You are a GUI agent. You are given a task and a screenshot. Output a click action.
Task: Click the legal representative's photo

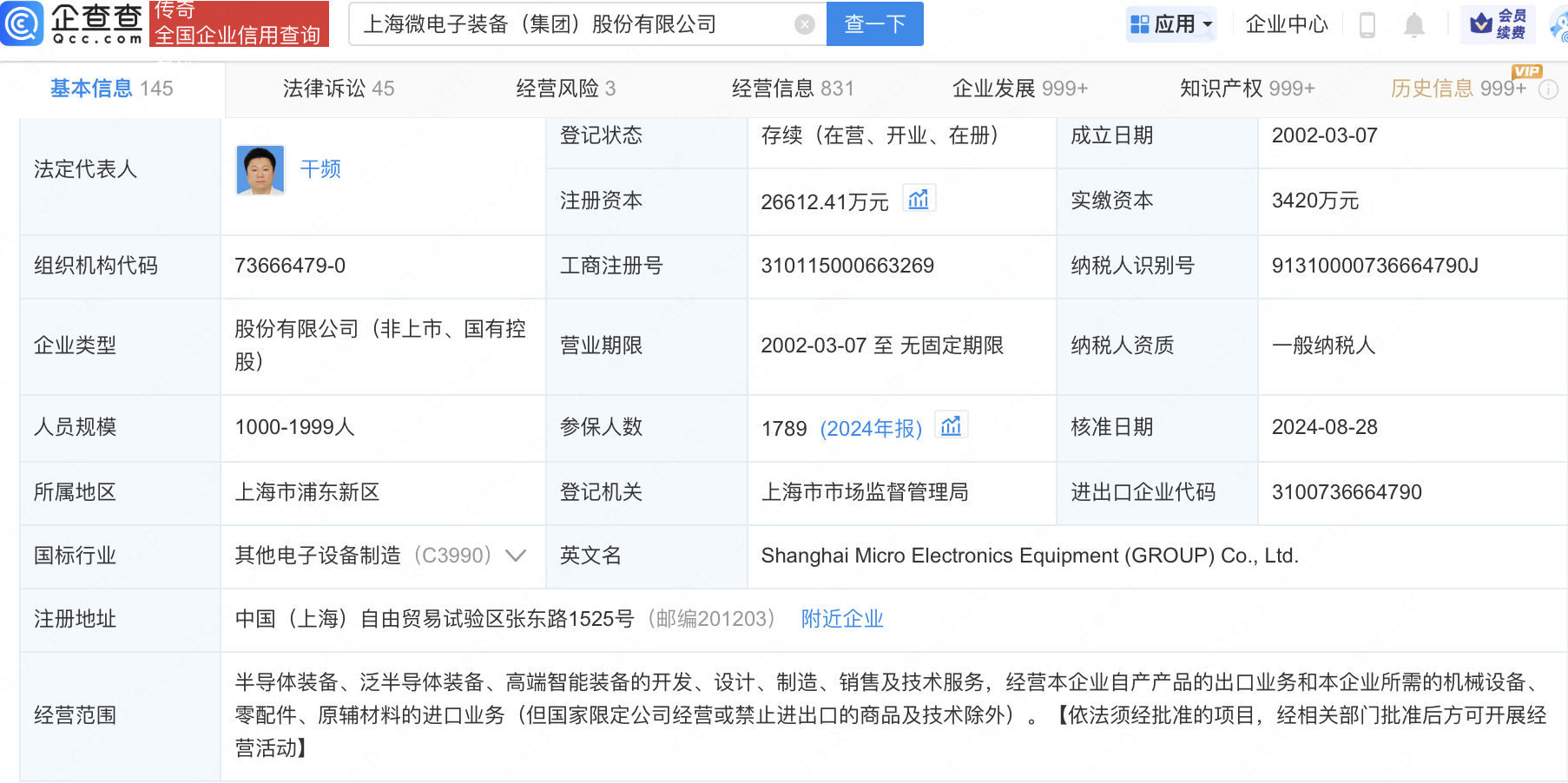point(260,169)
